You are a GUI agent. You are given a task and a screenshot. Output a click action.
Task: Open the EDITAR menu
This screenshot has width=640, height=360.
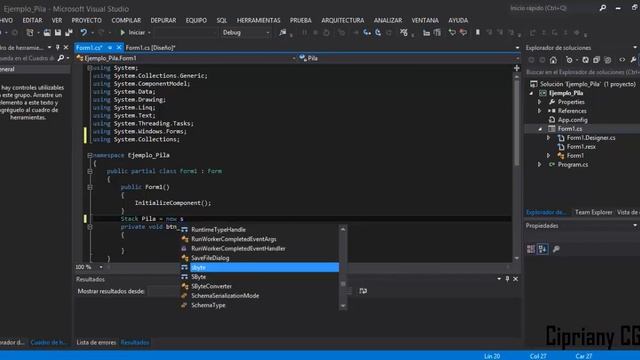pyautogui.click(x=32, y=20)
